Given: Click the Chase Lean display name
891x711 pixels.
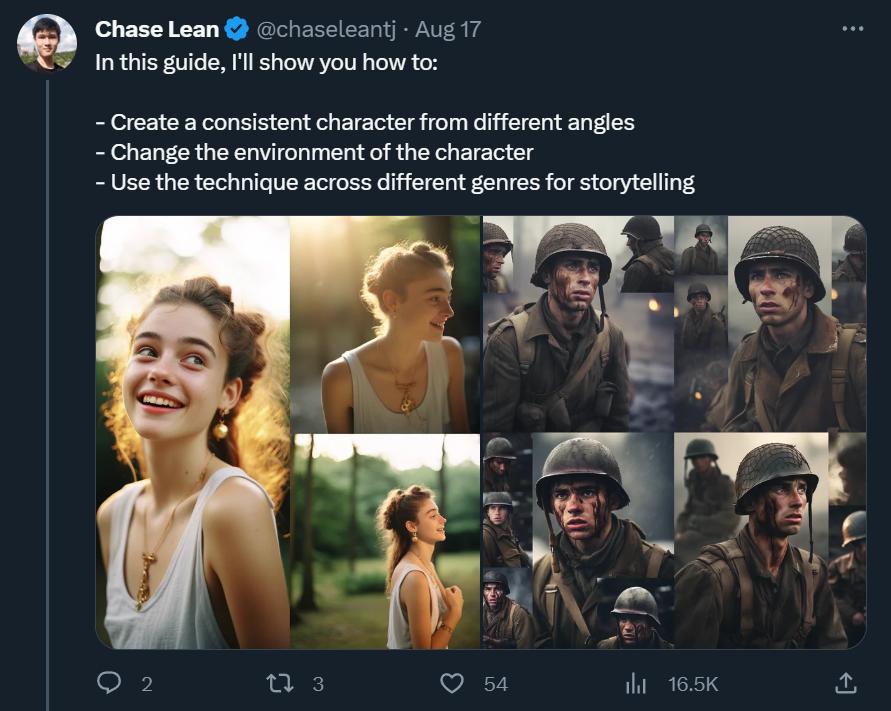Looking at the screenshot, I should click(x=157, y=29).
